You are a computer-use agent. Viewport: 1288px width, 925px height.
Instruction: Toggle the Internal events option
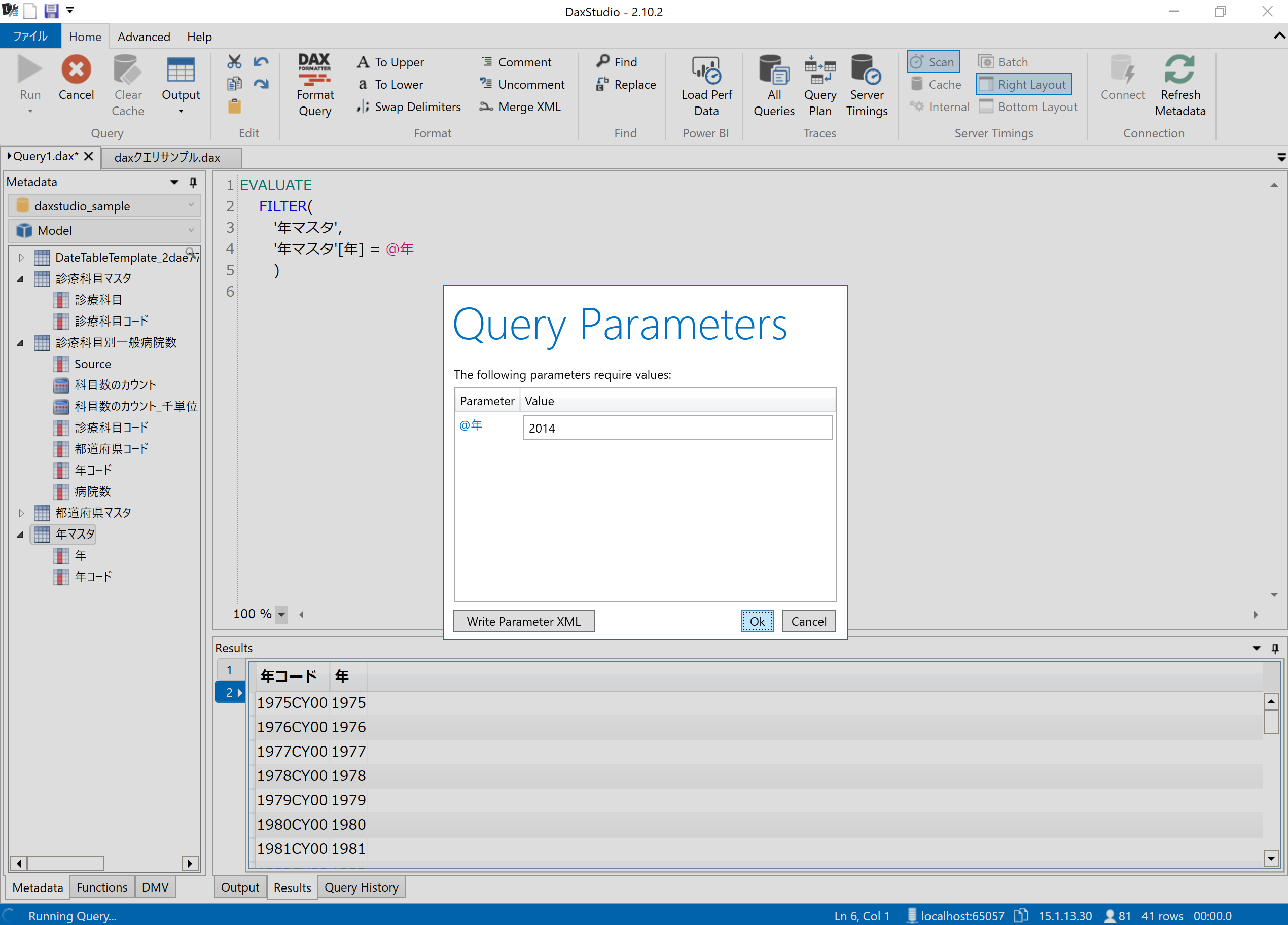click(939, 106)
